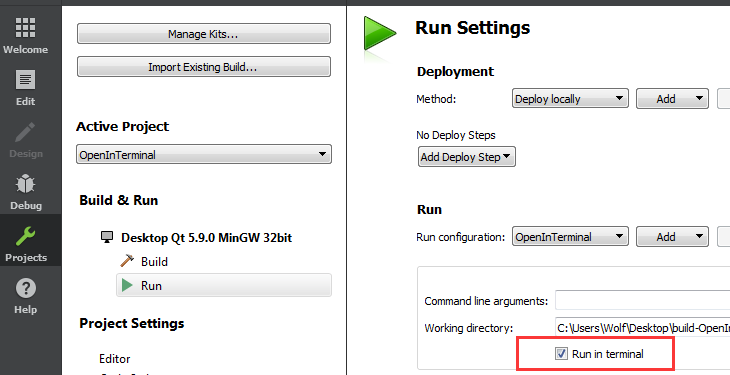Expand the Add Deploy Step menu

[x=466, y=157]
